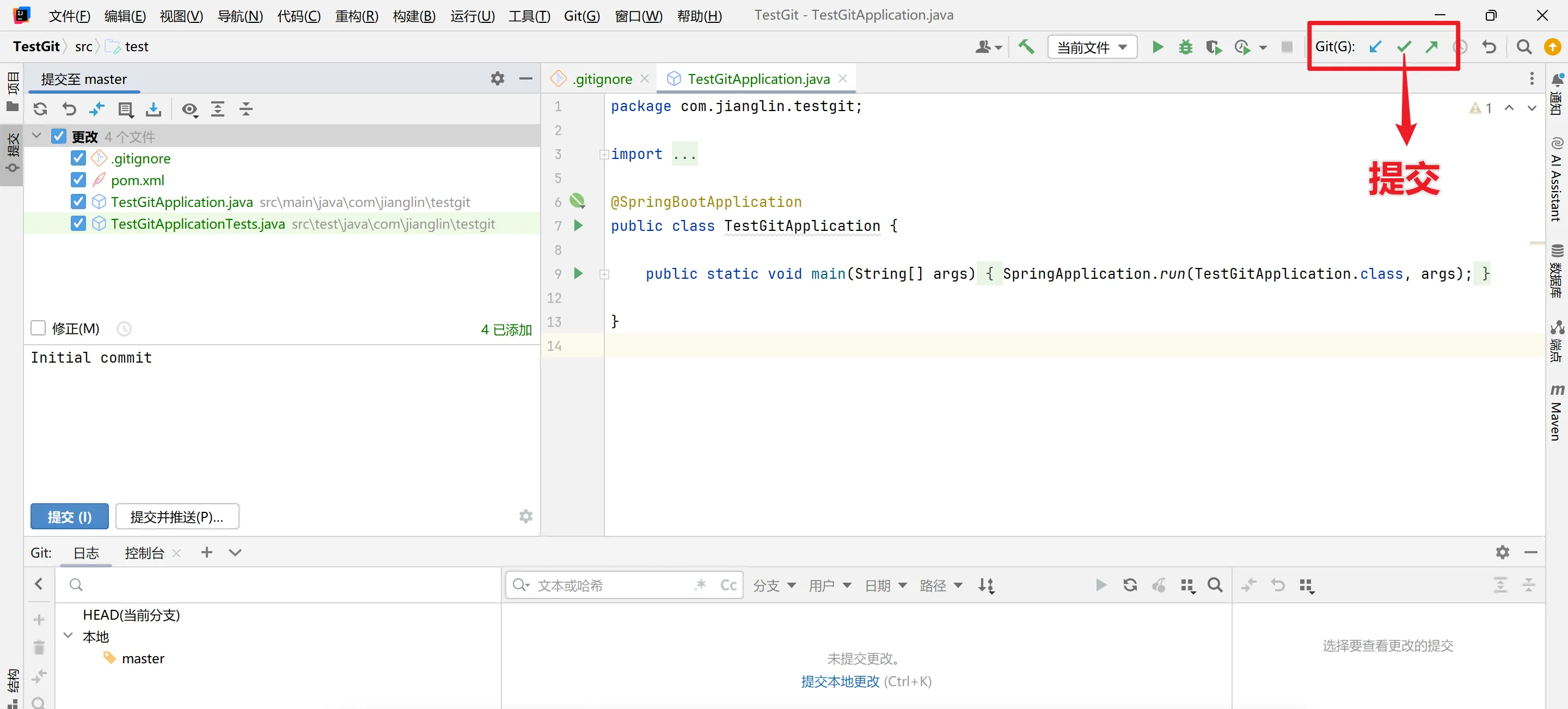Click the 提交本地更改 link
1568x709 pixels.
pos(840,681)
